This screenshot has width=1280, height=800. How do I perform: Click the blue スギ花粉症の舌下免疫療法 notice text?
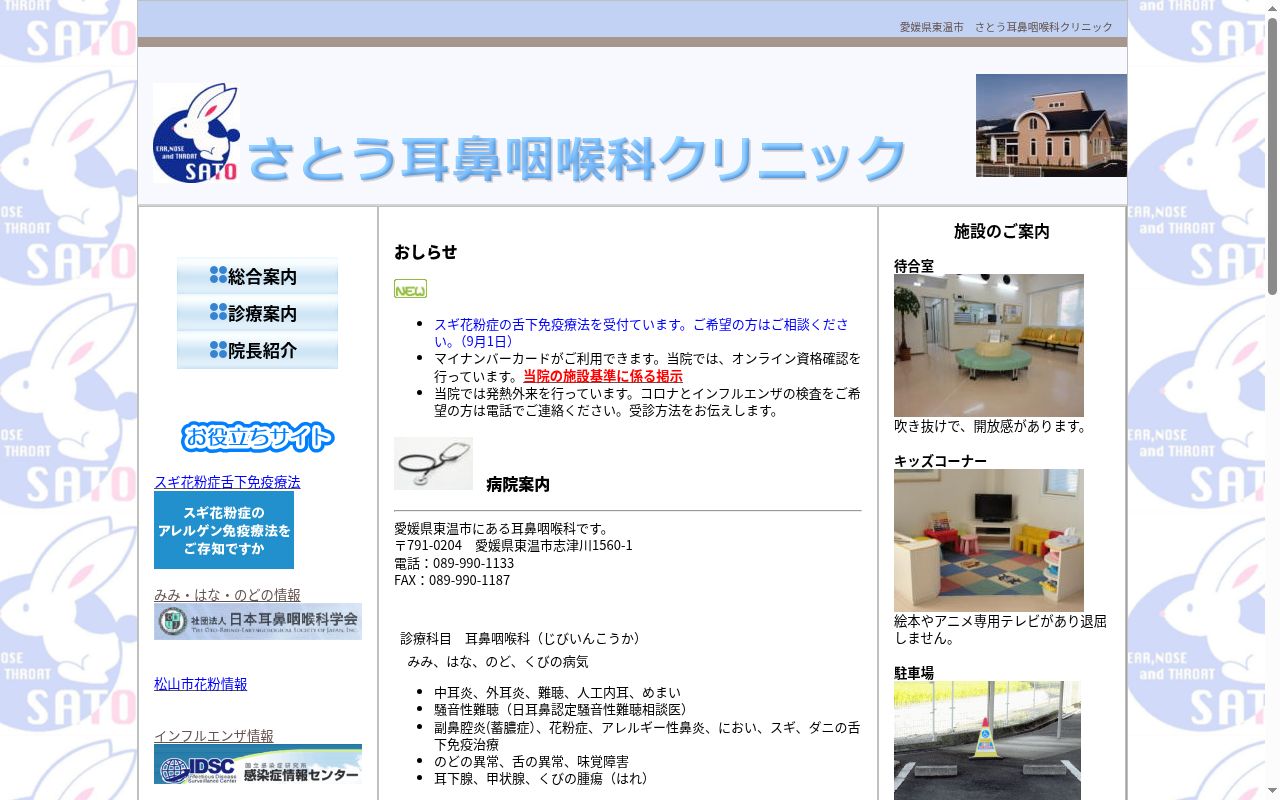[641, 333]
